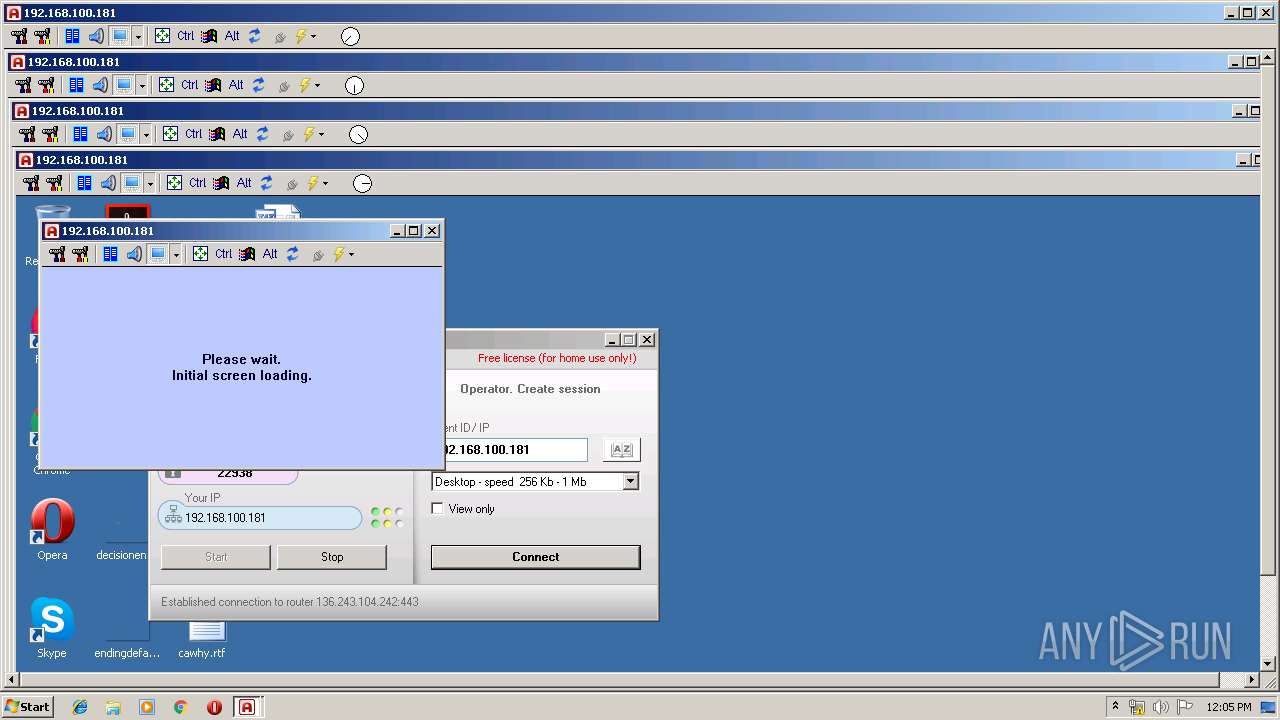The width and height of the screenshot is (1280, 720).
Task: Expand desktop view dropdown arrow in outermost toolbar
Action: click(138, 36)
